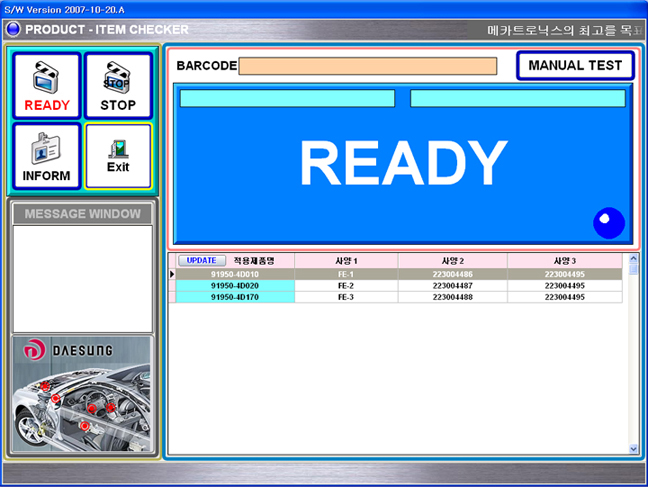Viewport: 648px width, 487px height.
Task: Click the MESSAGE WINDOW text area
Action: pyautogui.click(x=82, y=278)
